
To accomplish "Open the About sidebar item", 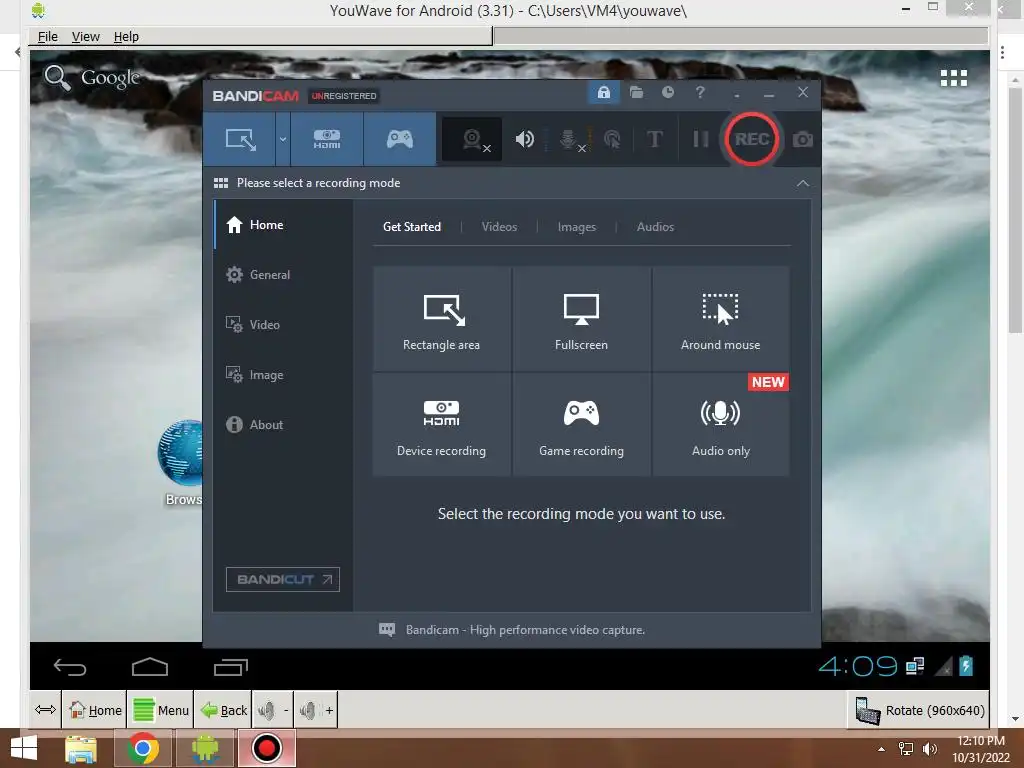I will (x=283, y=424).
